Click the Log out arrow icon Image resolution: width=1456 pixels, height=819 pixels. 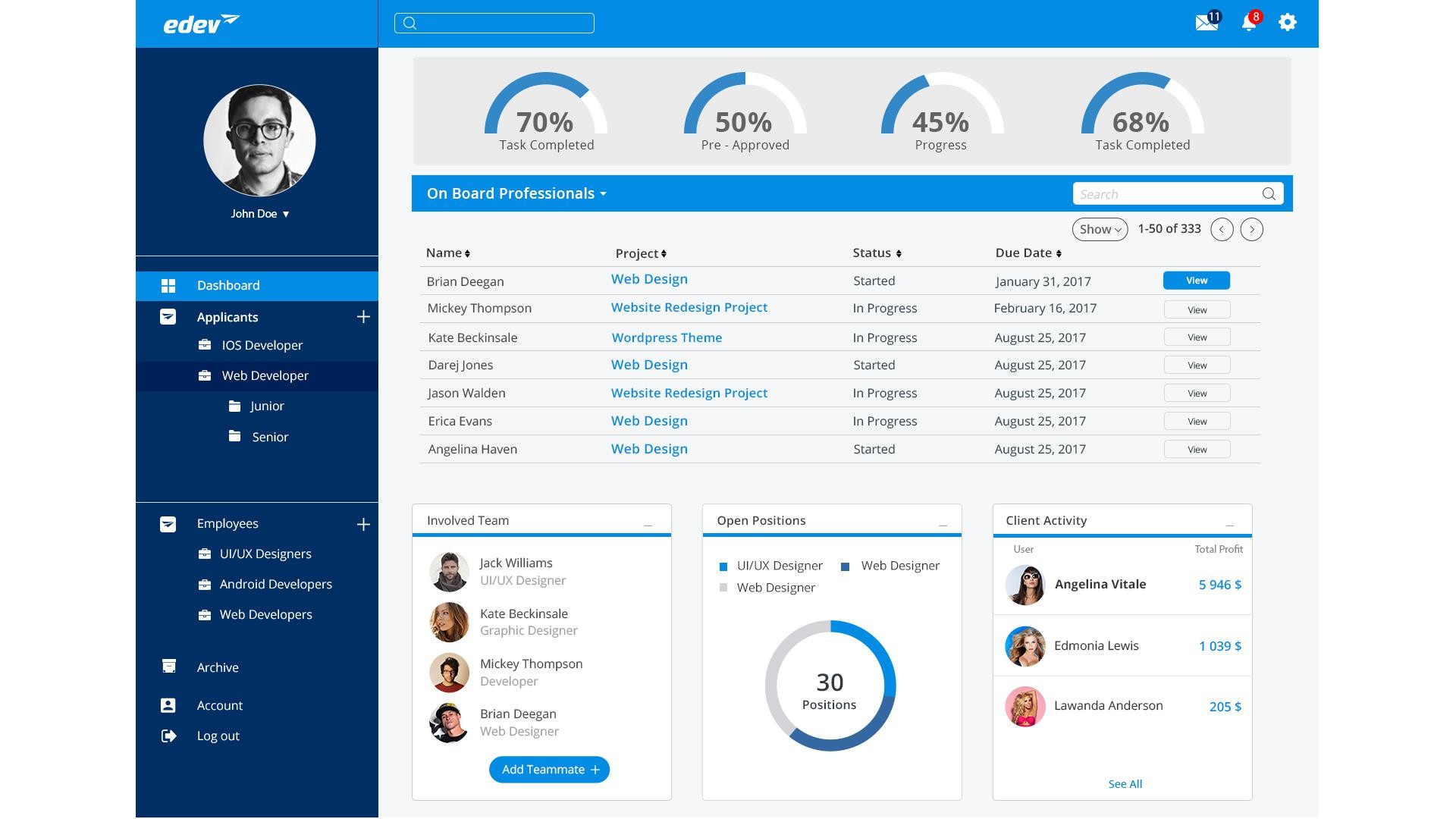coord(168,736)
